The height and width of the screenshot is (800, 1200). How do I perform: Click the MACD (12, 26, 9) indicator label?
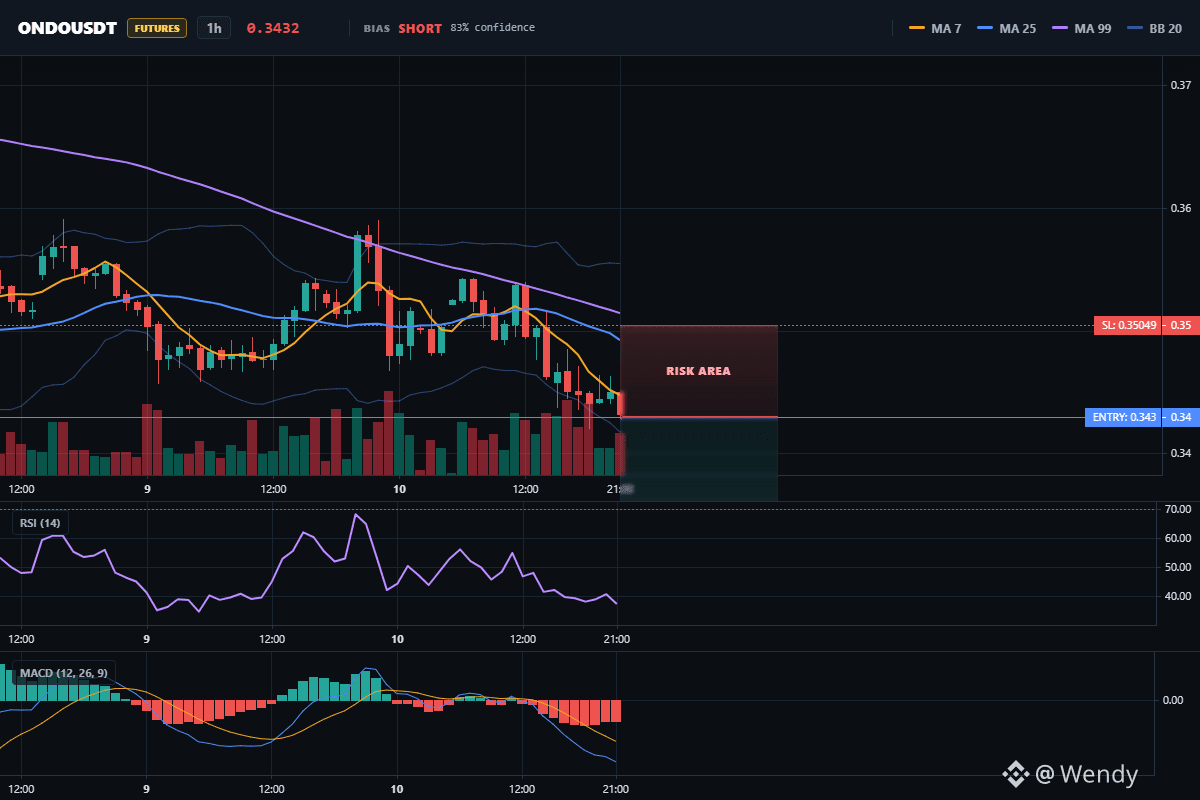point(63,673)
